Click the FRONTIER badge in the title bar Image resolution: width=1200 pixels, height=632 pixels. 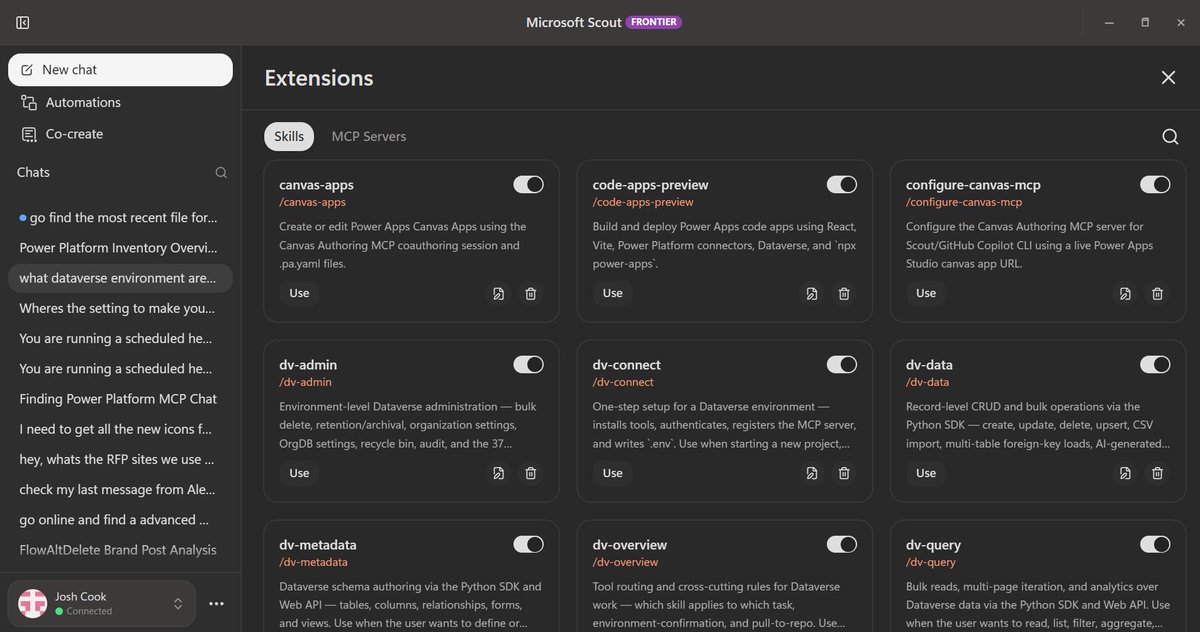654,22
